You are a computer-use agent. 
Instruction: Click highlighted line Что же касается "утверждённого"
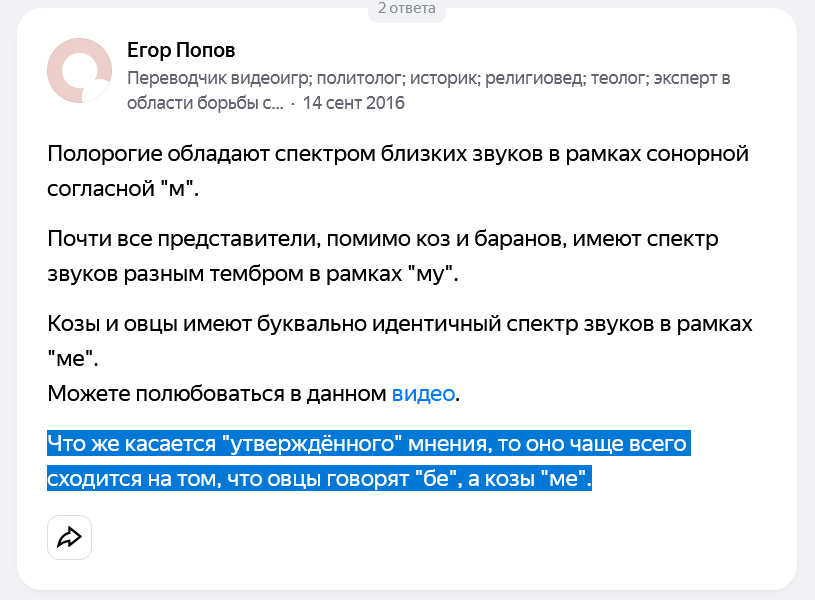369,444
